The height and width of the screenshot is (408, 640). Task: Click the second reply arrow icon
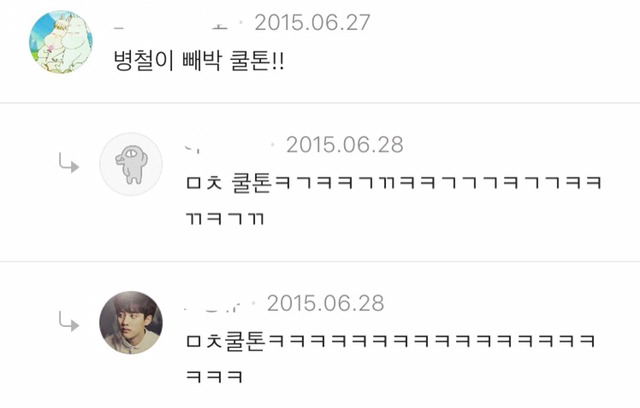[x=69, y=321]
